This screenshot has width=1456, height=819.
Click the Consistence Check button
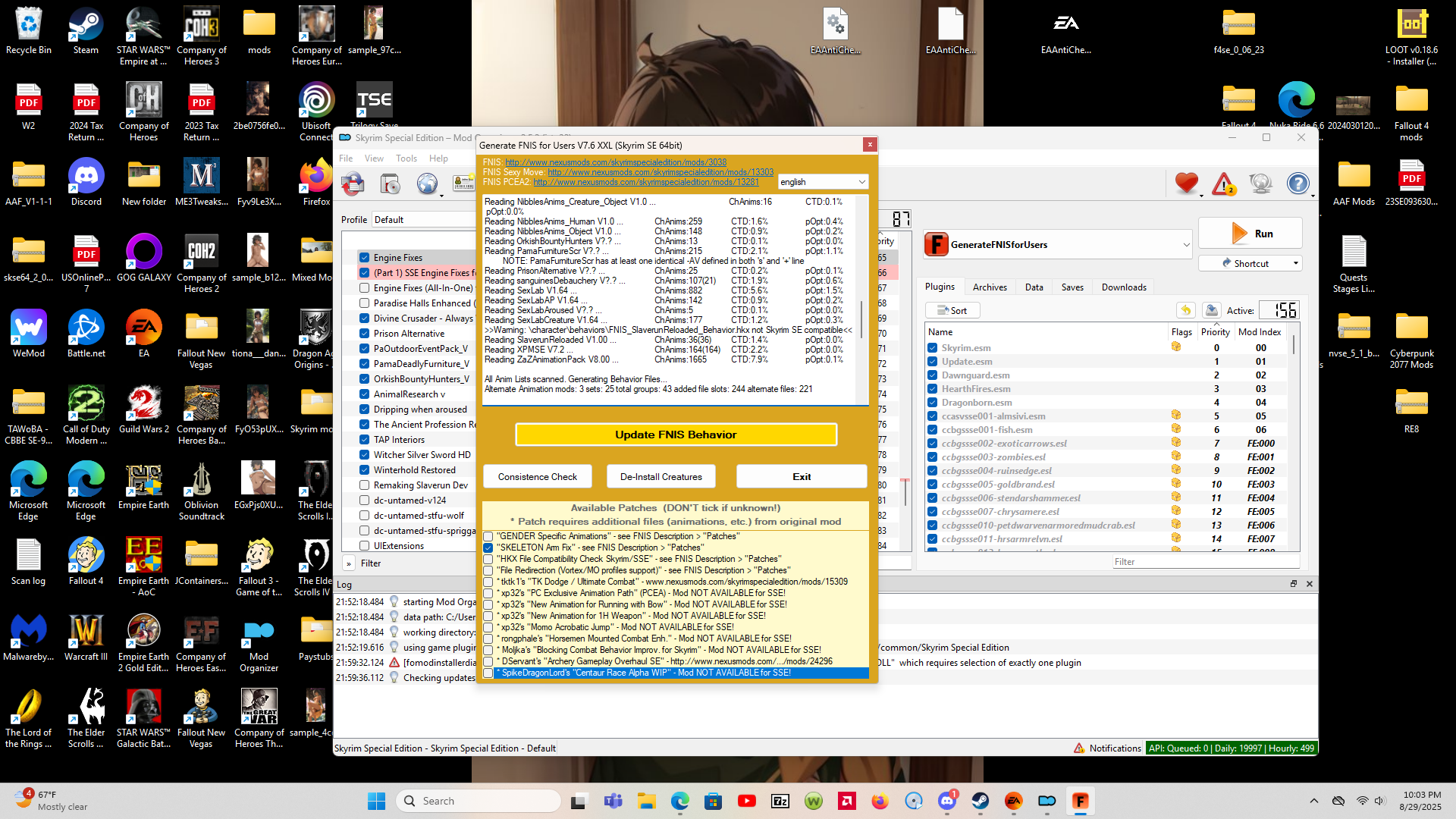click(x=538, y=477)
